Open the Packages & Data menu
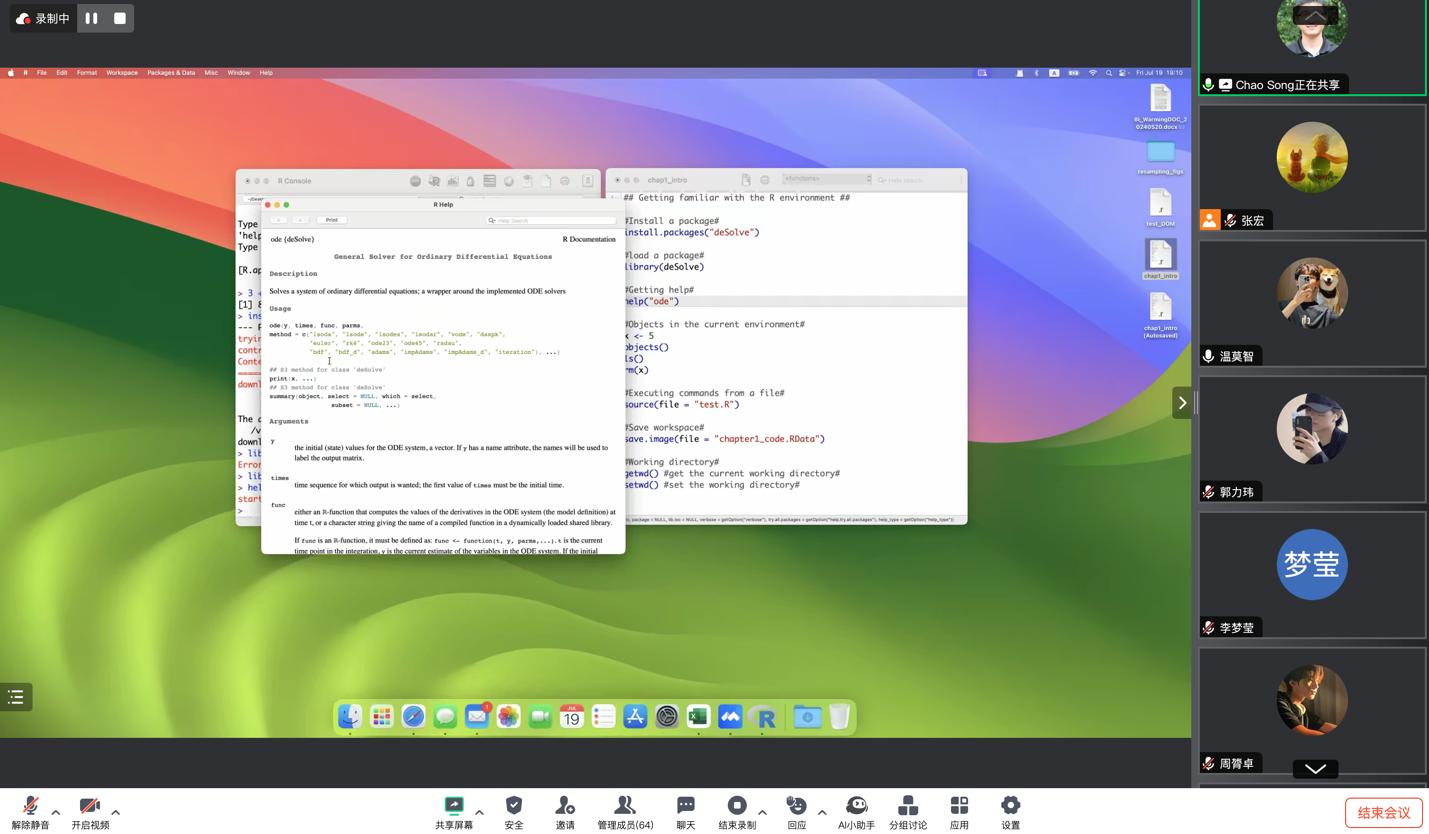The height and width of the screenshot is (834, 1429). [x=171, y=73]
